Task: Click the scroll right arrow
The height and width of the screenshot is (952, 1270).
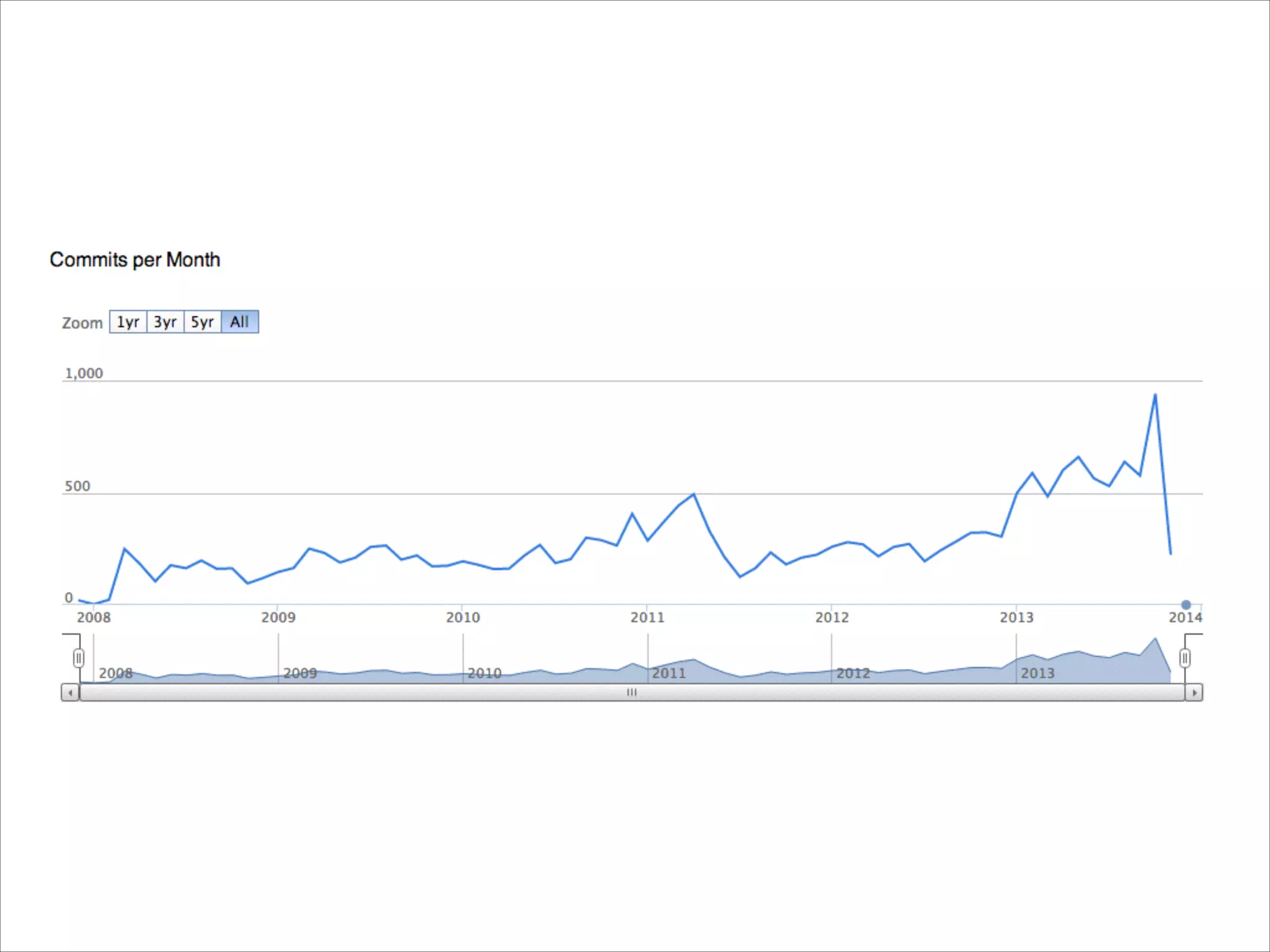Action: pos(1194,692)
